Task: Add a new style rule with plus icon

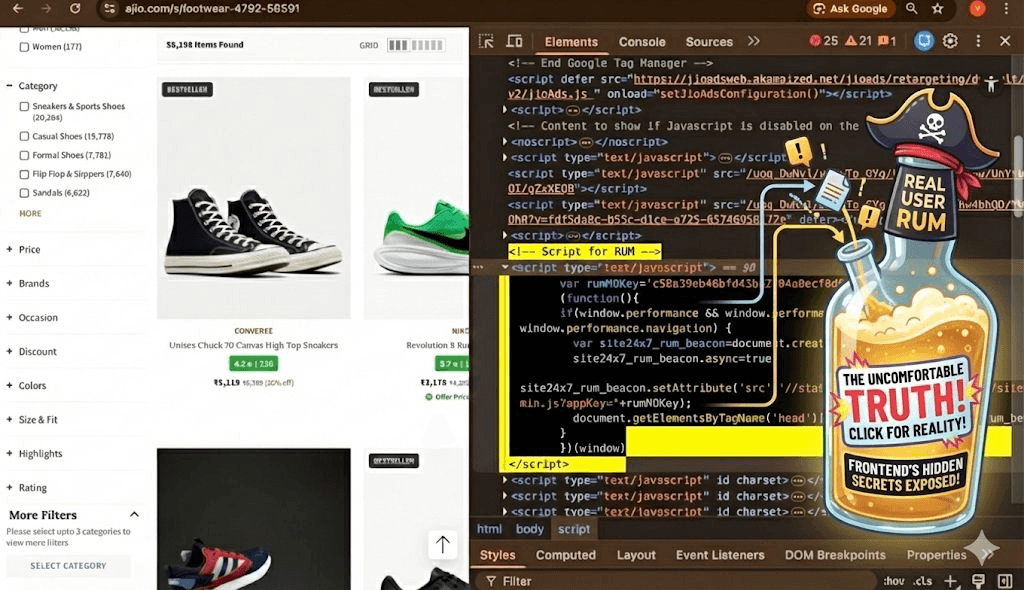Action: pos(948,580)
